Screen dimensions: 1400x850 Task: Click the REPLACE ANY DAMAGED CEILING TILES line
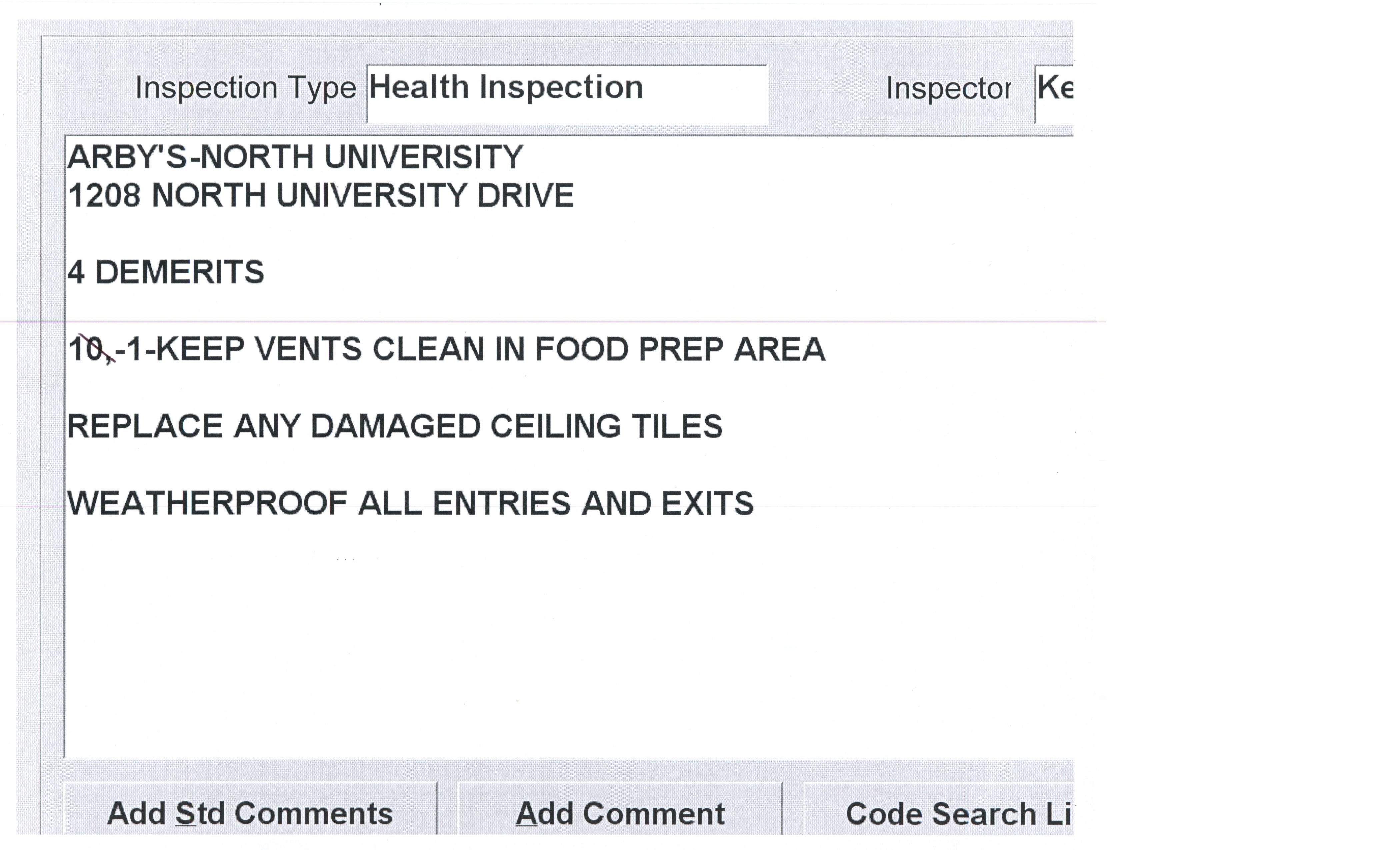coord(395,426)
